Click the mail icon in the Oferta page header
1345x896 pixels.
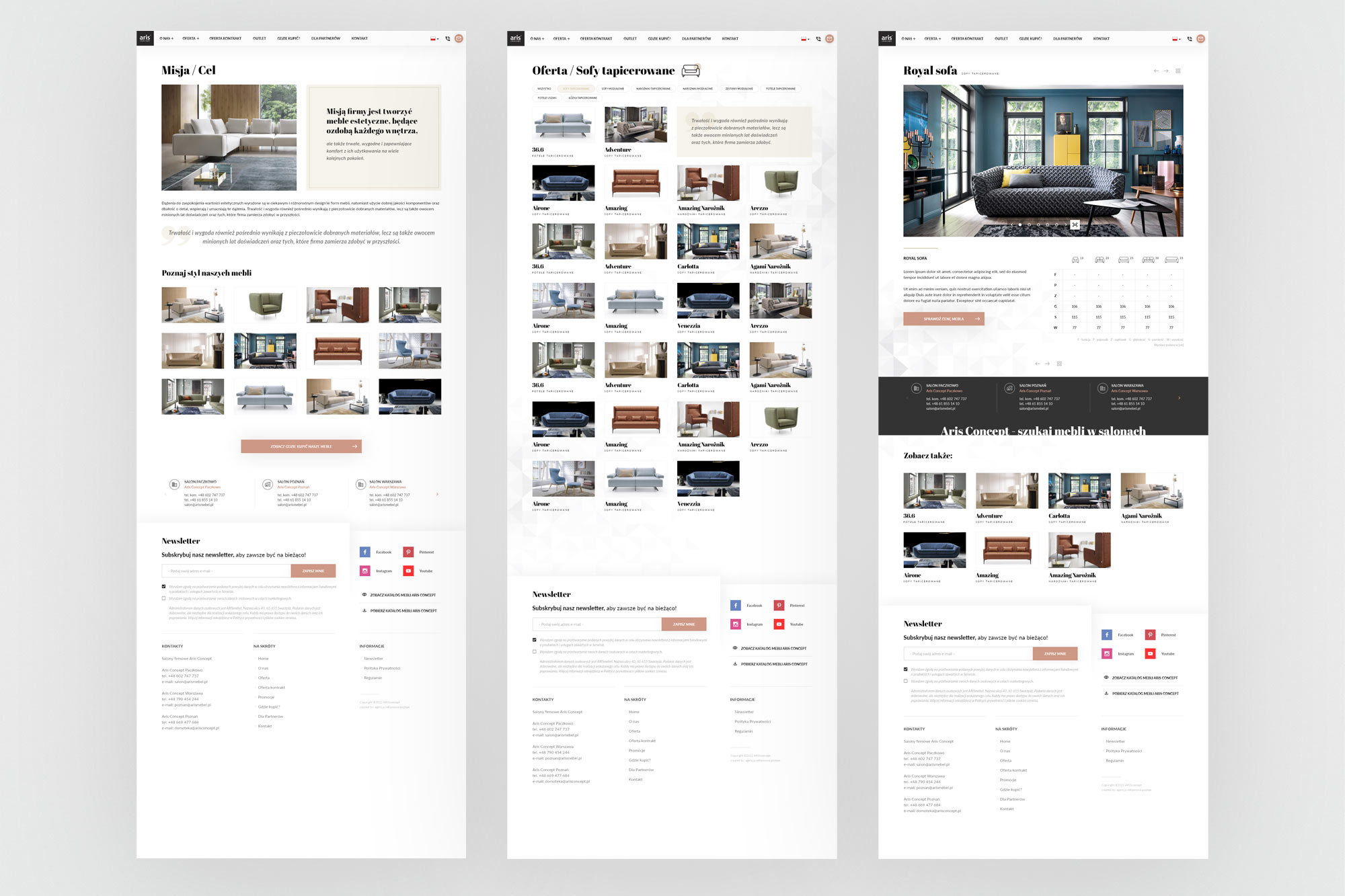pos(829,39)
